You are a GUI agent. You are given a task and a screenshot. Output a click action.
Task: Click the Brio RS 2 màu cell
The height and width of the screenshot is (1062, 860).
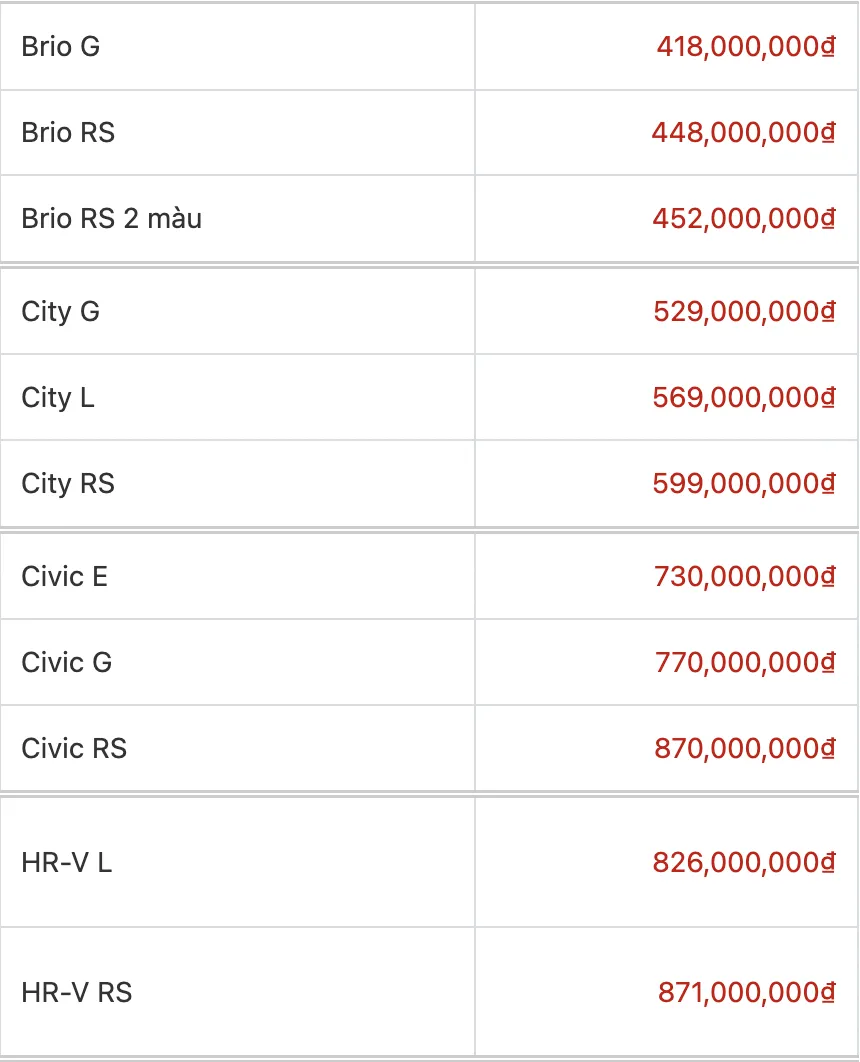(112, 218)
